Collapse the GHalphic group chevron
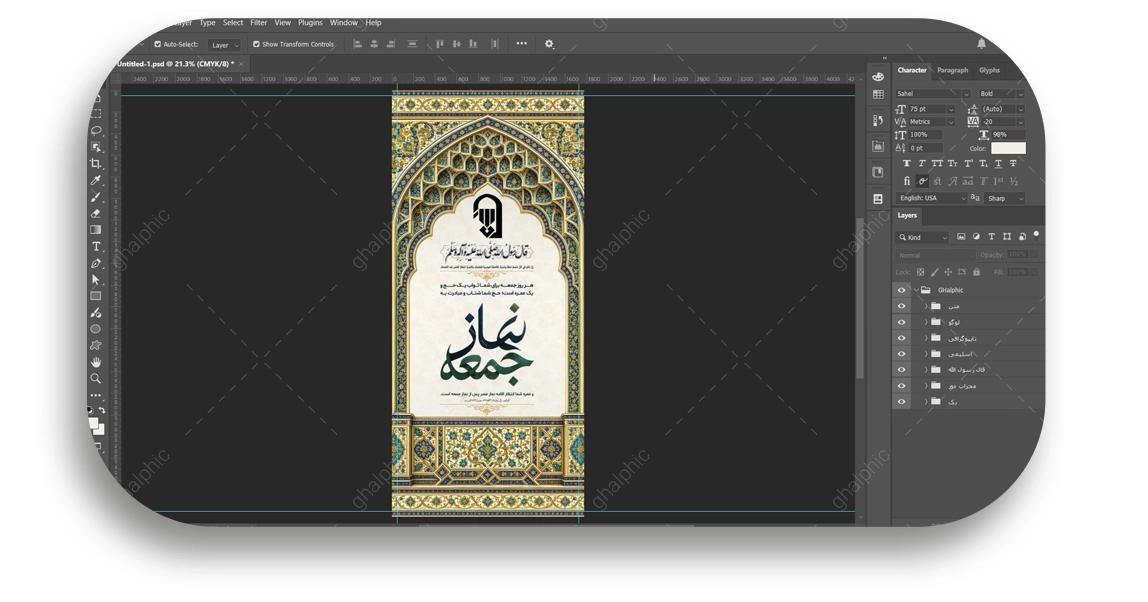1148x602 pixels. pyautogui.click(x=916, y=290)
